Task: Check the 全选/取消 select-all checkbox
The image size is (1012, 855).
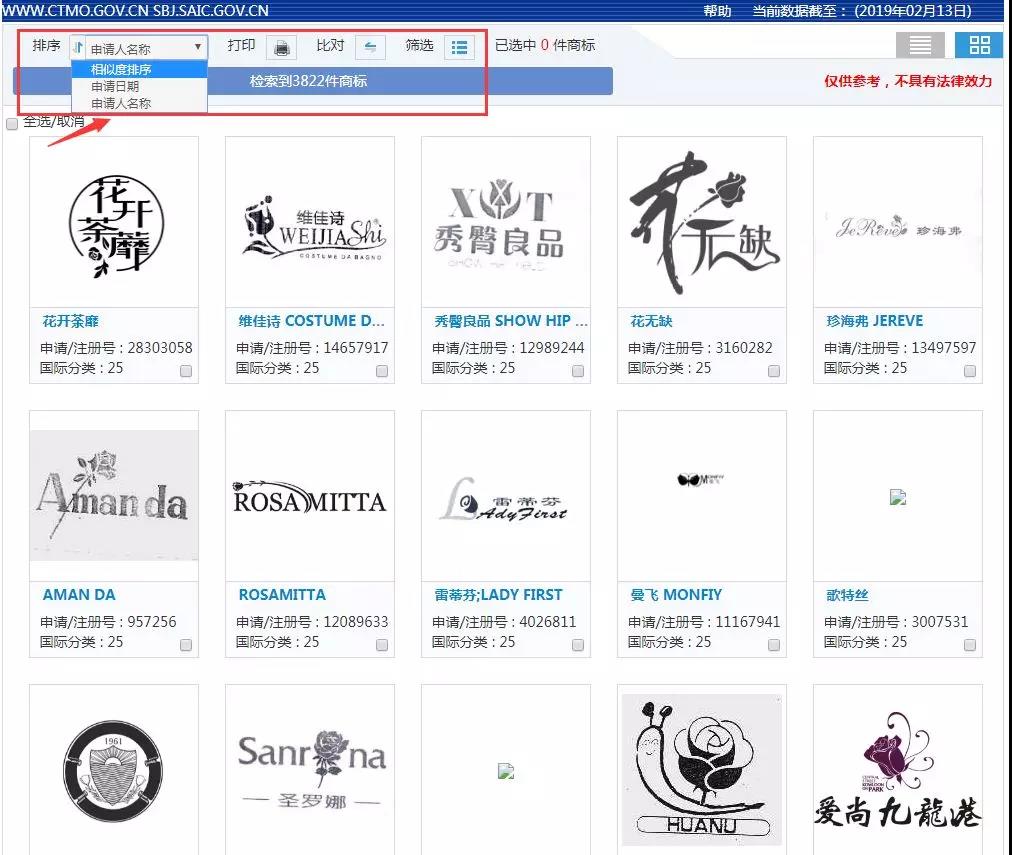Action: click(13, 125)
